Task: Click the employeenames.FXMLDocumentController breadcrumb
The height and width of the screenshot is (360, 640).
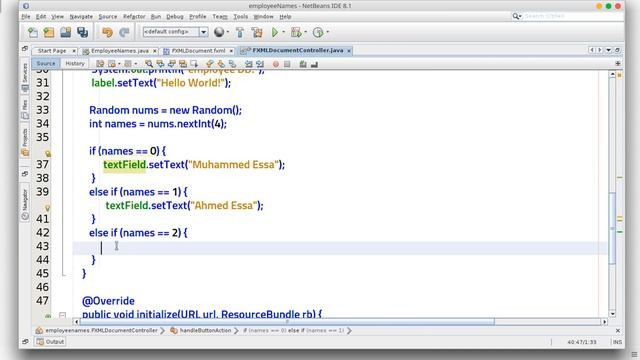Action: coord(97,331)
